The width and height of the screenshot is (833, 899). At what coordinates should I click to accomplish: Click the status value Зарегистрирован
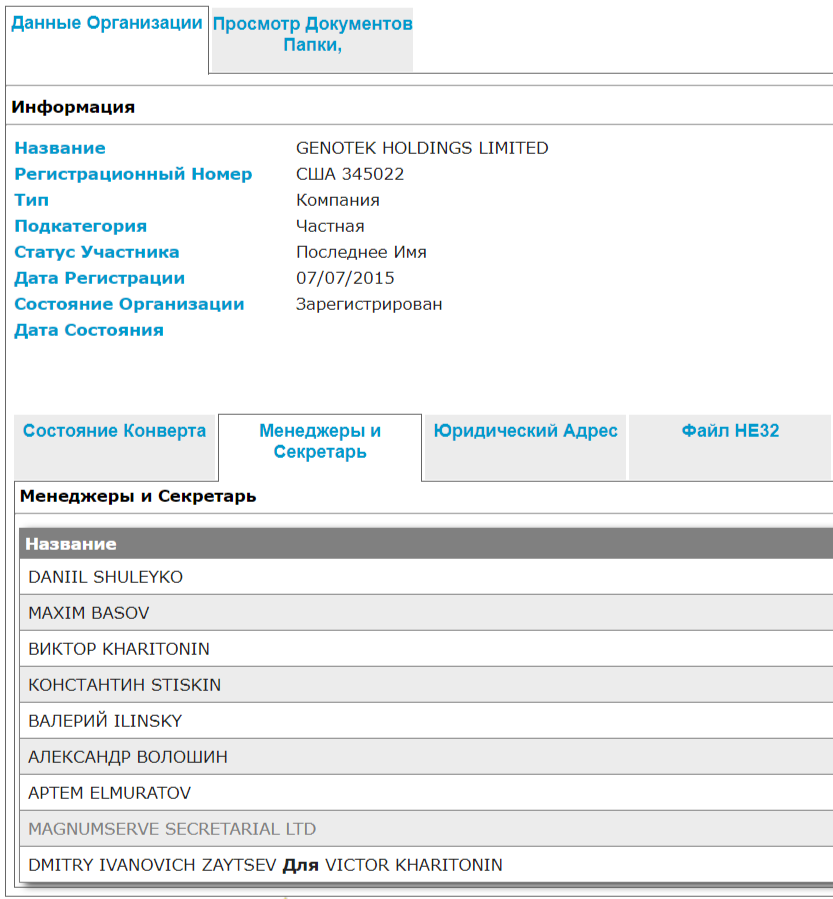click(369, 304)
